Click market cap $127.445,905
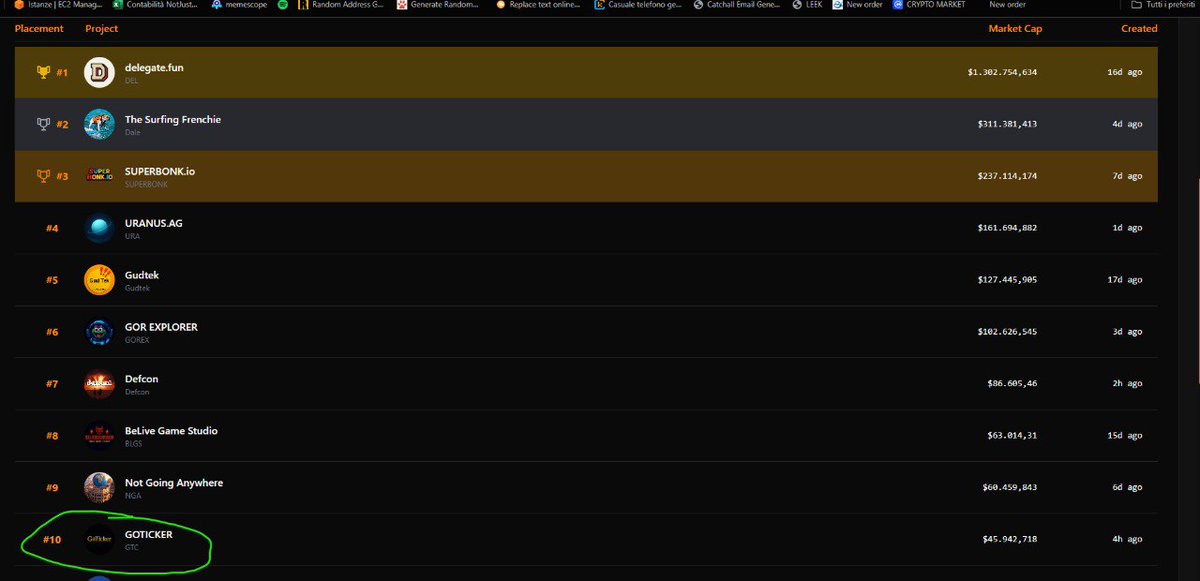 coord(1007,280)
